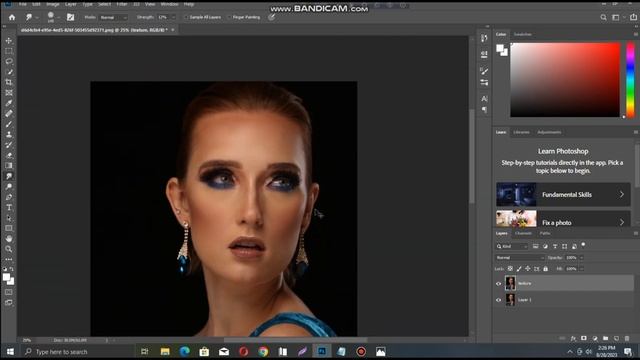Open the Fix a photo tutorial
The height and width of the screenshot is (360, 640).
coord(563,220)
